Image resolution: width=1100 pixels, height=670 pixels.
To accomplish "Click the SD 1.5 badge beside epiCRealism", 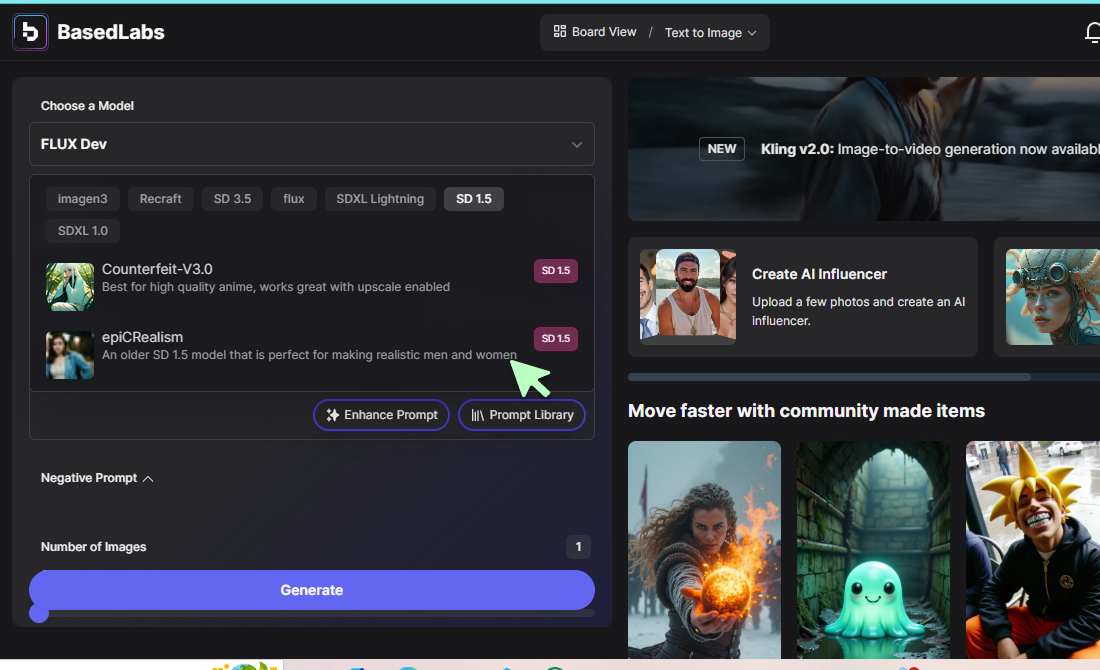I will [x=556, y=339].
